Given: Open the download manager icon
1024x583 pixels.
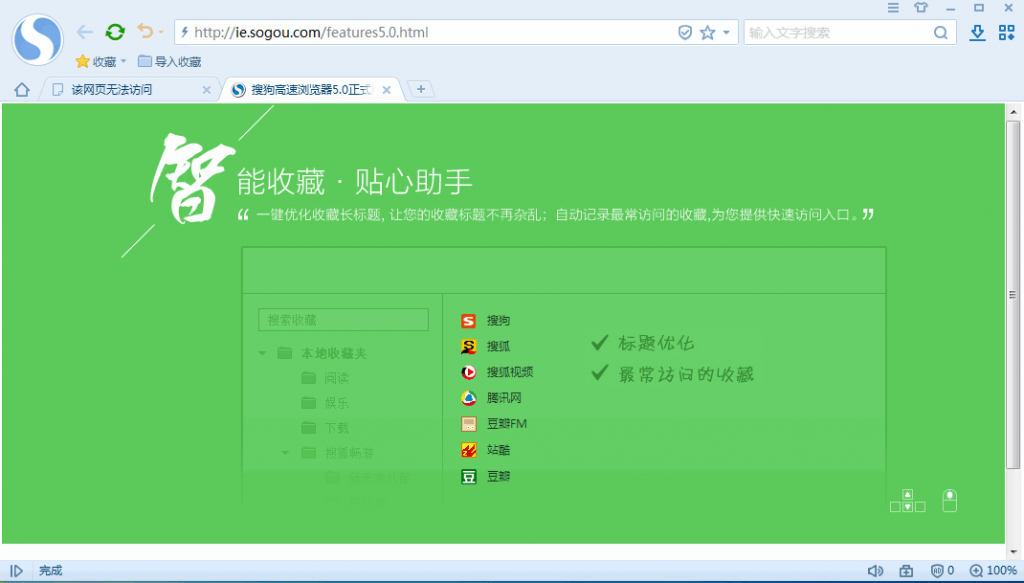Looking at the screenshot, I should pyautogui.click(x=978, y=33).
